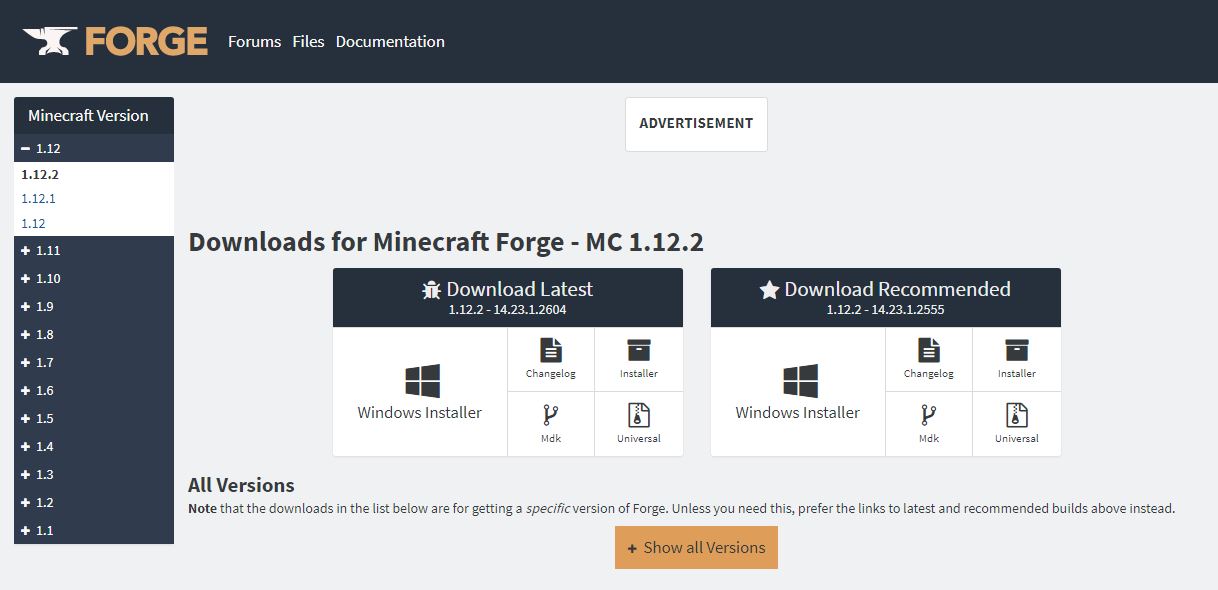Screen dimensions: 1218x590
Task: Expand the 1.11 version group
Action: coord(94,250)
